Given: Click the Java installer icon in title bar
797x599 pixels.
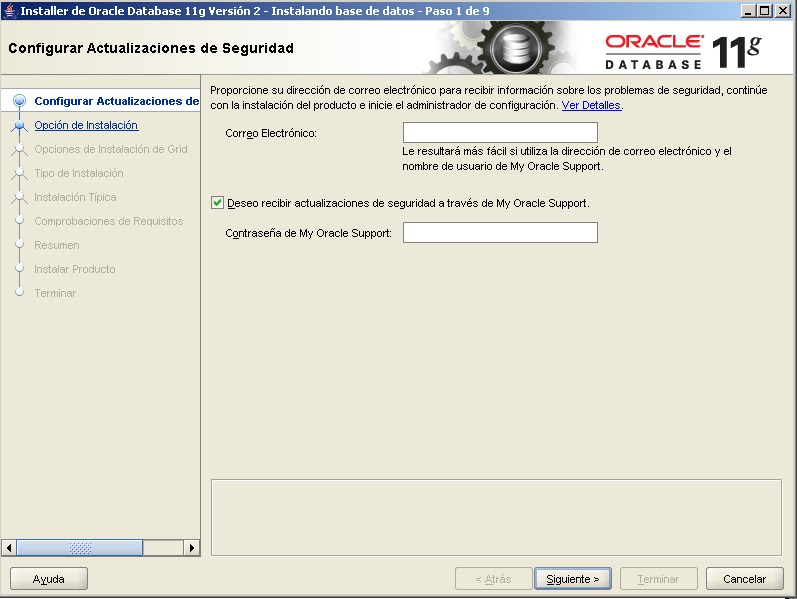Looking at the screenshot, I should 10,10.
